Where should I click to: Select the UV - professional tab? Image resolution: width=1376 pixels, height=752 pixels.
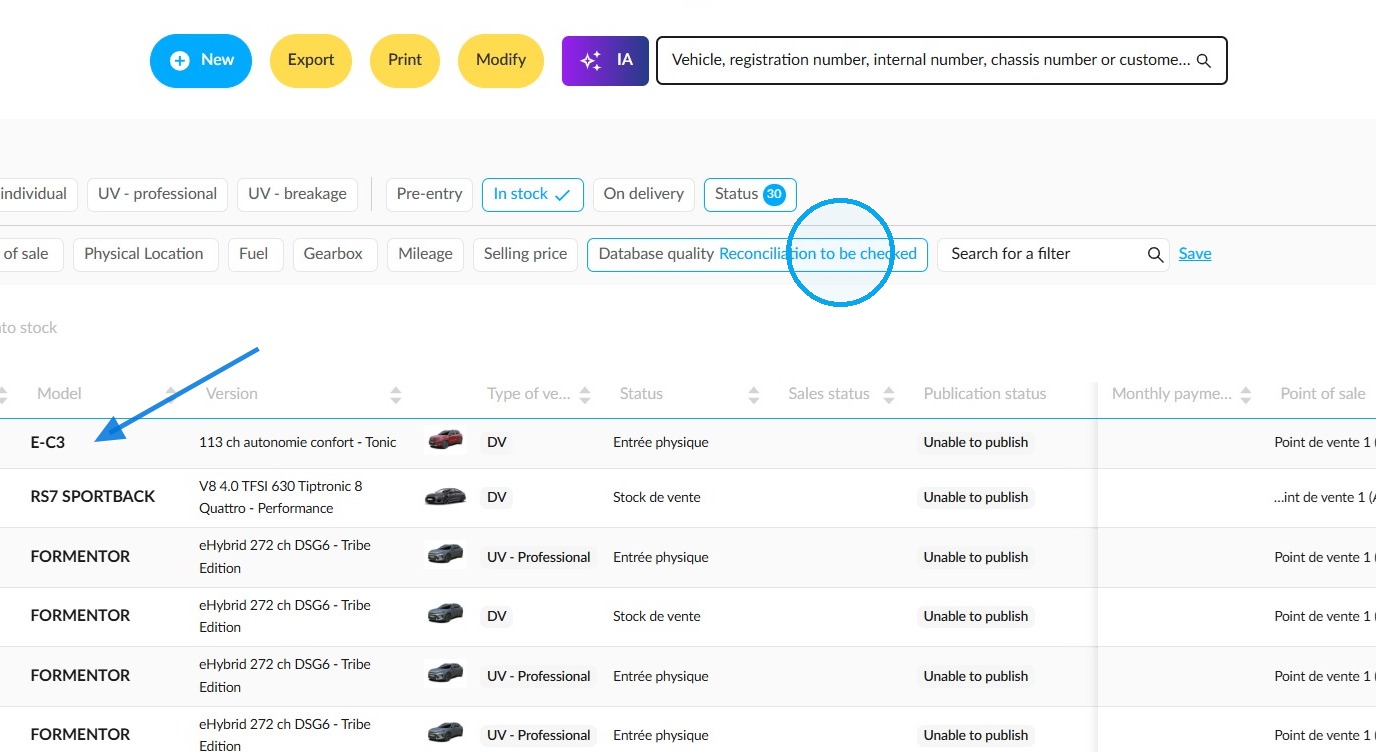coord(157,194)
